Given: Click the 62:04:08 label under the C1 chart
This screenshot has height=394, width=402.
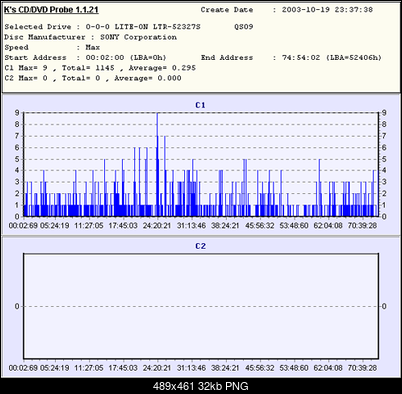Looking at the screenshot, I should click(x=328, y=226).
